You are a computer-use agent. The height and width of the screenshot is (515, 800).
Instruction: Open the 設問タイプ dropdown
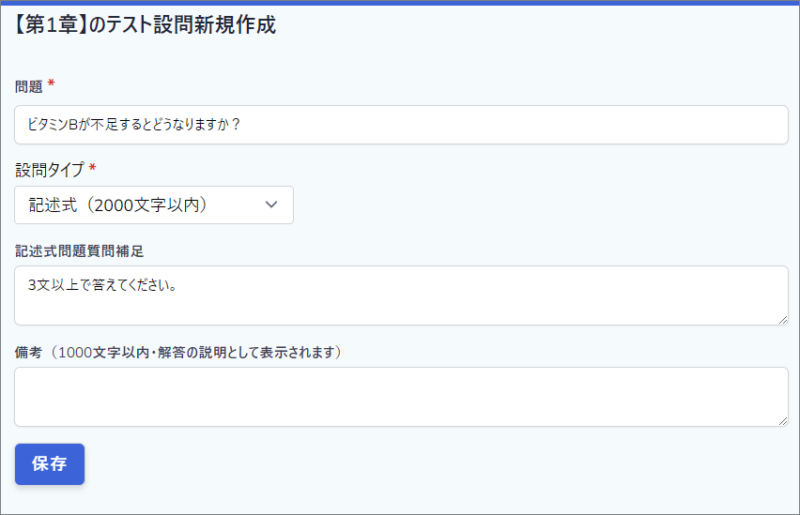coord(154,205)
